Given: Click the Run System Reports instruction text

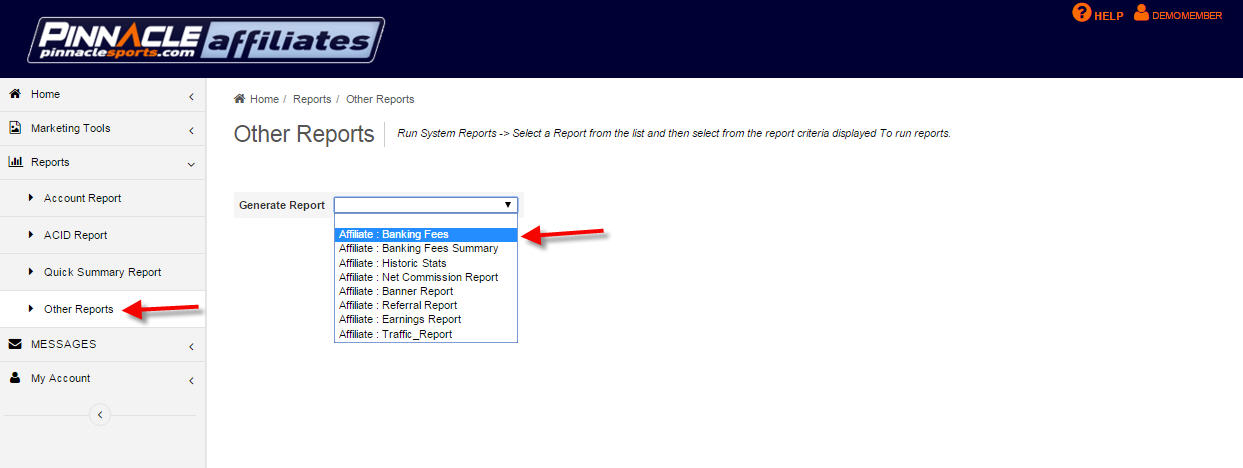Looking at the screenshot, I should (x=674, y=133).
